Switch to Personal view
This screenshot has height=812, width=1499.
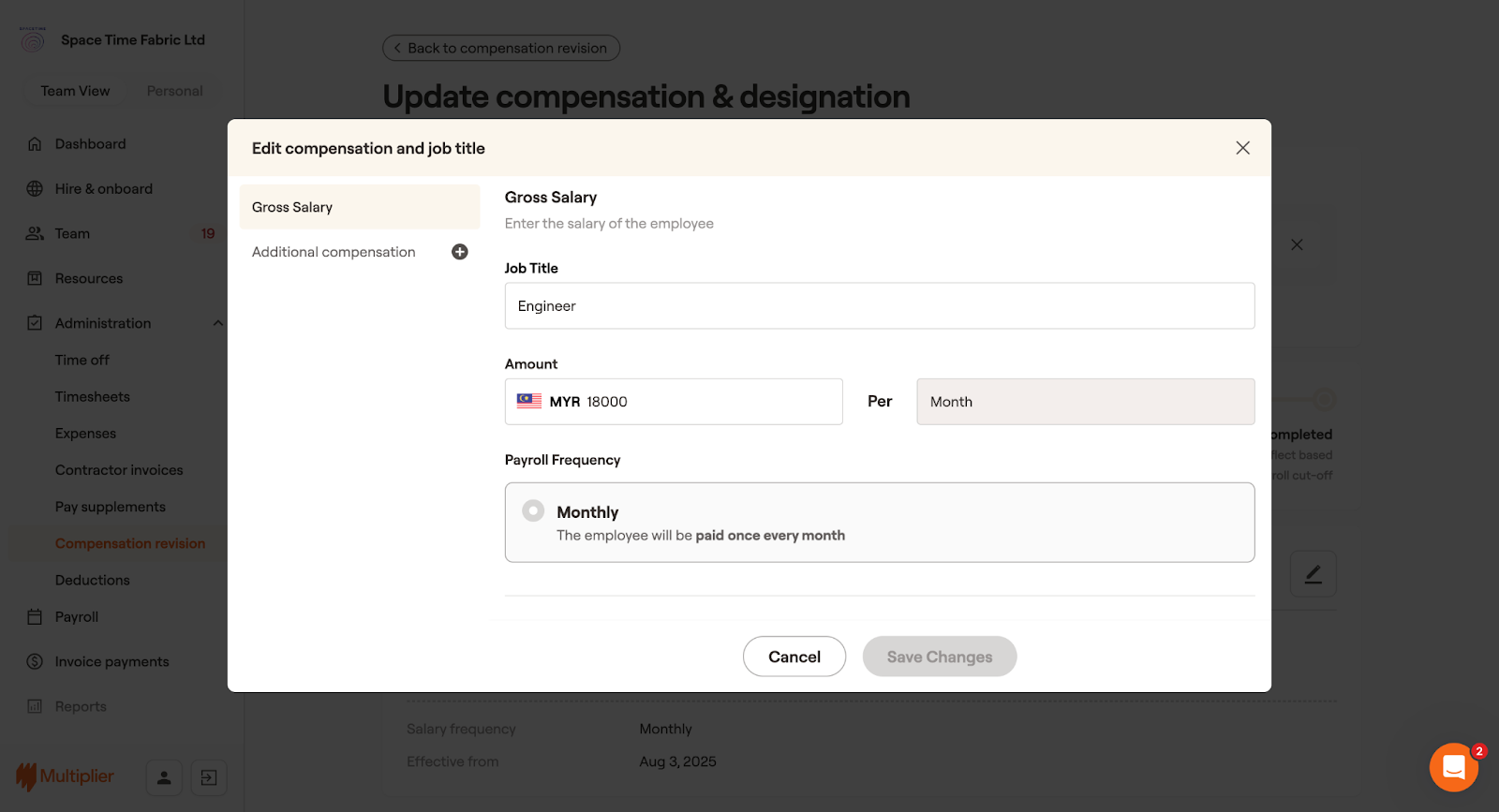point(174,91)
